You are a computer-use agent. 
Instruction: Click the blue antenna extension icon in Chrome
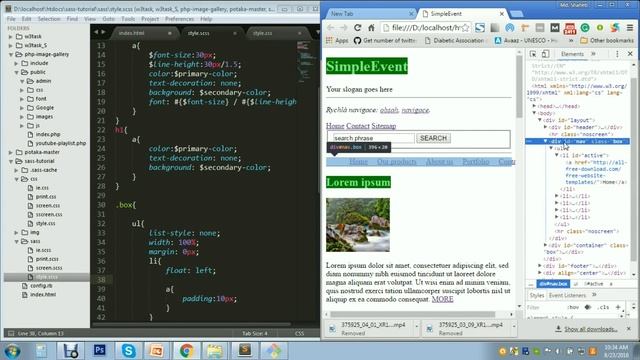click(510, 28)
